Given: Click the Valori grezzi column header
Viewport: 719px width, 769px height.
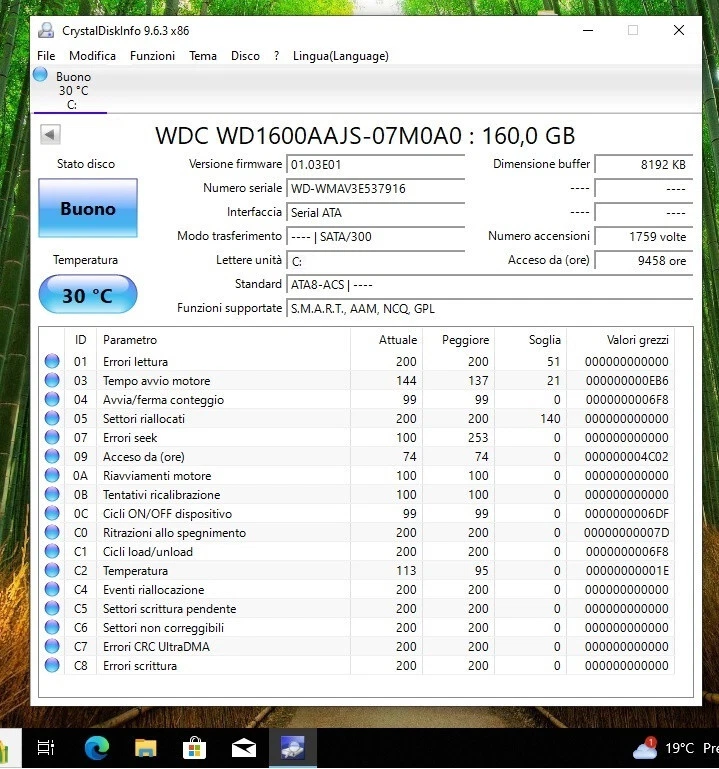Looking at the screenshot, I should click(620, 339).
